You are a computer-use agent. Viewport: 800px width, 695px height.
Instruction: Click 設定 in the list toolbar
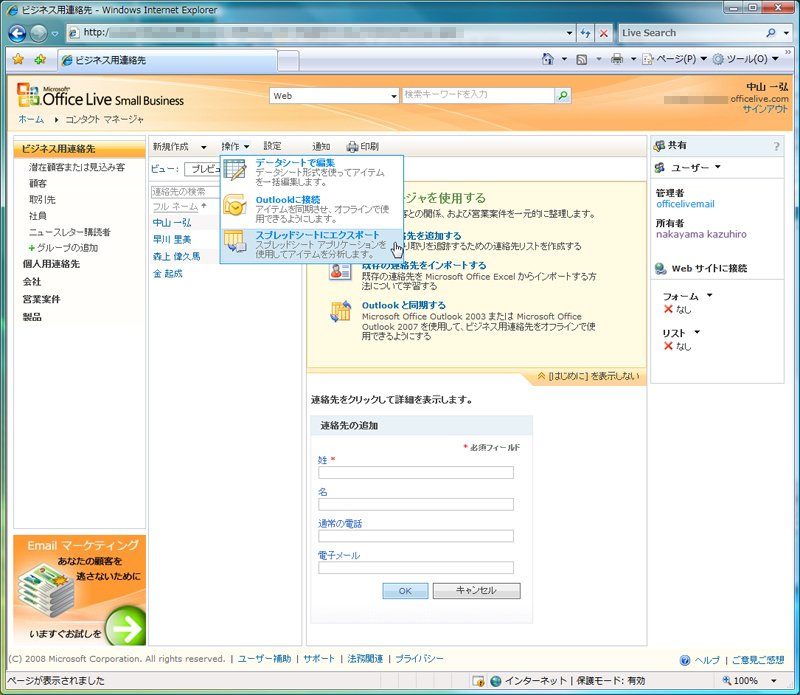point(272,146)
